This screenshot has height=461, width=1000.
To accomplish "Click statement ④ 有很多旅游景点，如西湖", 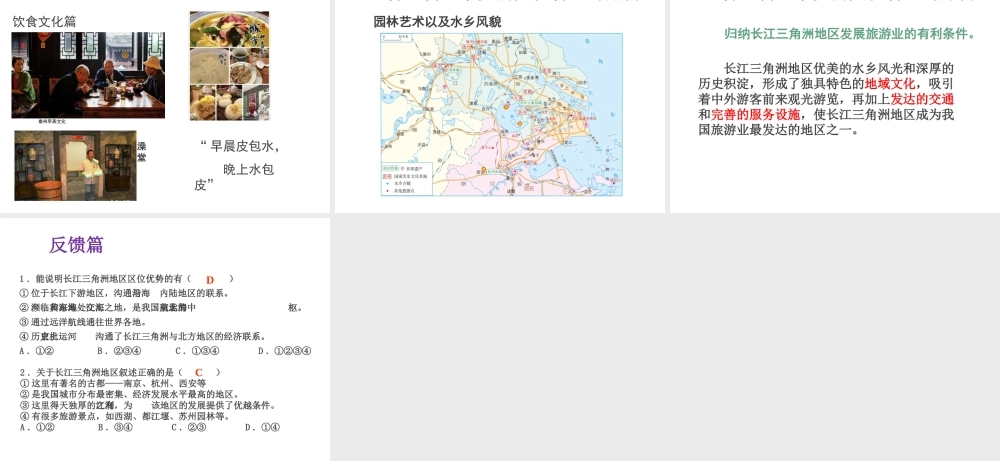I will tap(124, 416).
